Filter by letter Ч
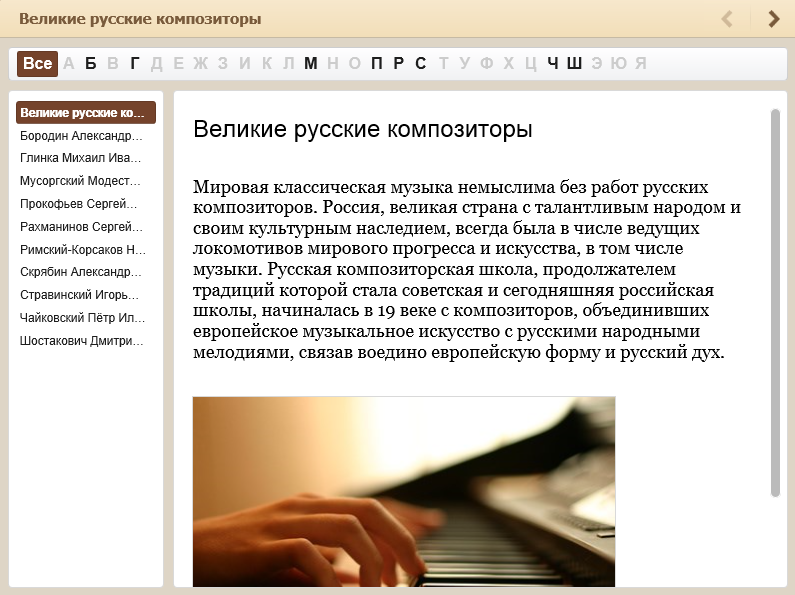 [x=553, y=64]
